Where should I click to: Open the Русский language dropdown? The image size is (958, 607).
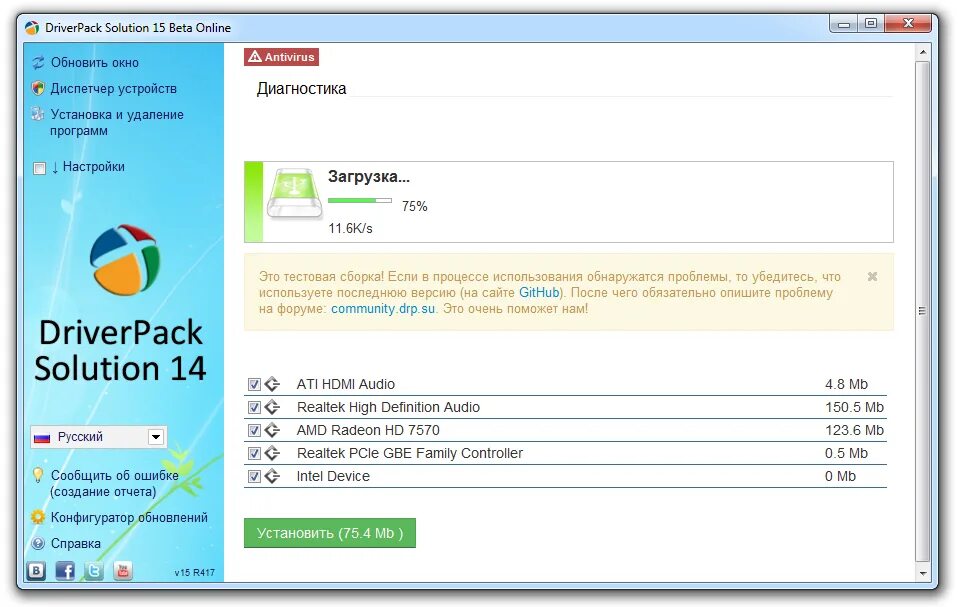coord(98,437)
